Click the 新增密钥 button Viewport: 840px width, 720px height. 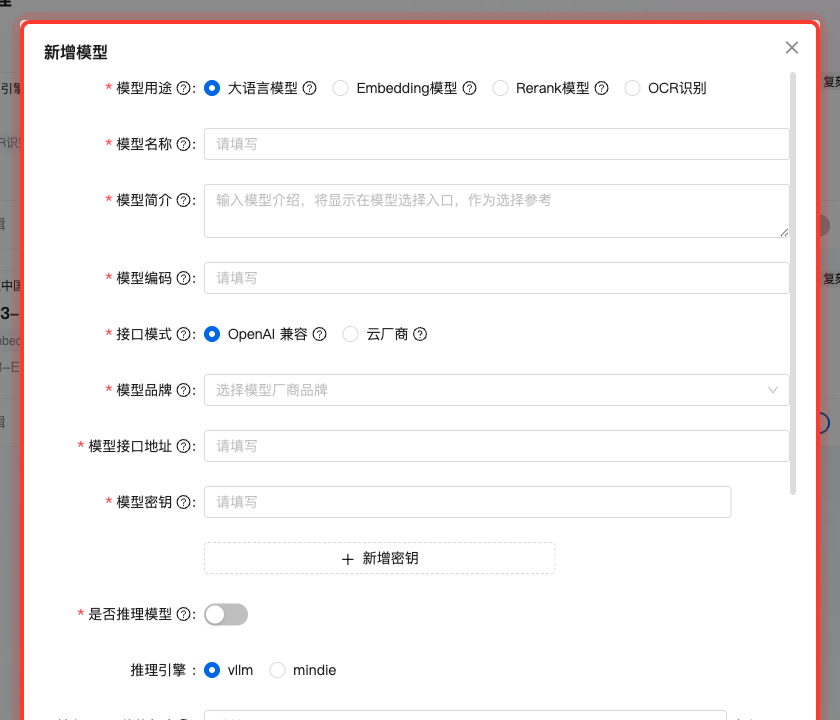point(379,558)
